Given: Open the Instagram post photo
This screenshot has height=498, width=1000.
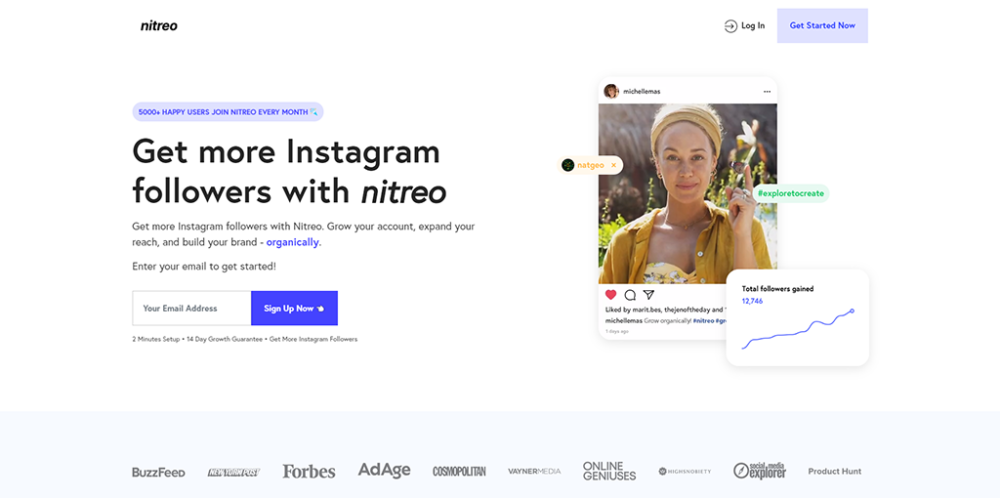Looking at the screenshot, I should pyautogui.click(x=688, y=194).
